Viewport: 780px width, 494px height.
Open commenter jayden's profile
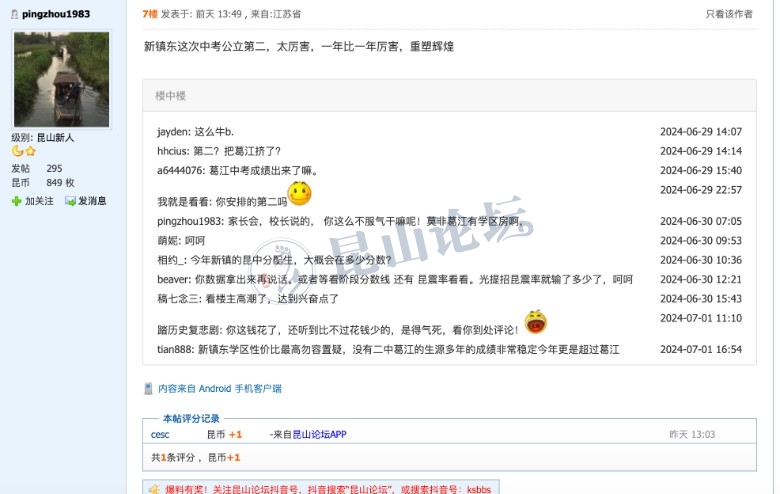172,132
